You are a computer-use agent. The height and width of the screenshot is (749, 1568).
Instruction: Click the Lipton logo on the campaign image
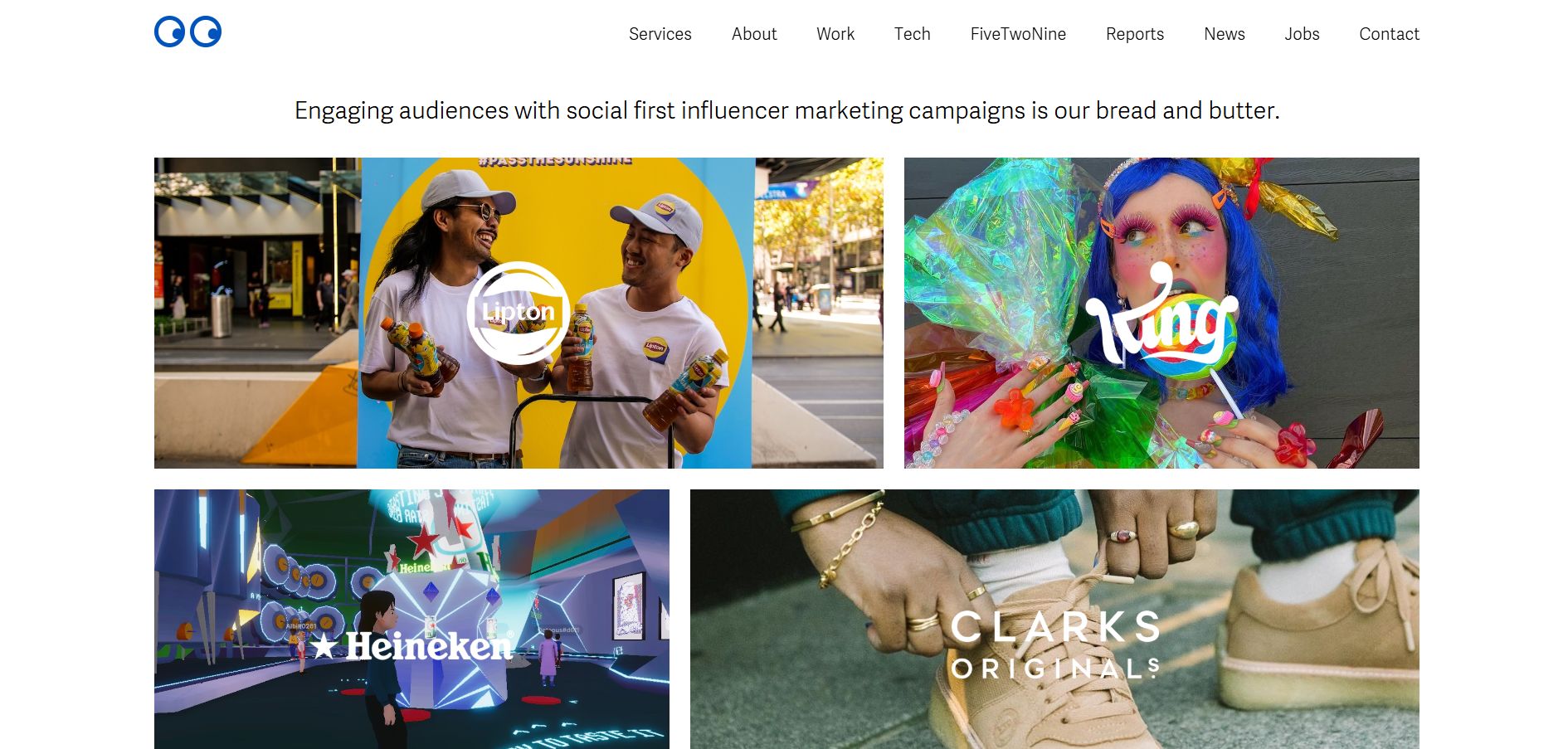(x=519, y=313)
